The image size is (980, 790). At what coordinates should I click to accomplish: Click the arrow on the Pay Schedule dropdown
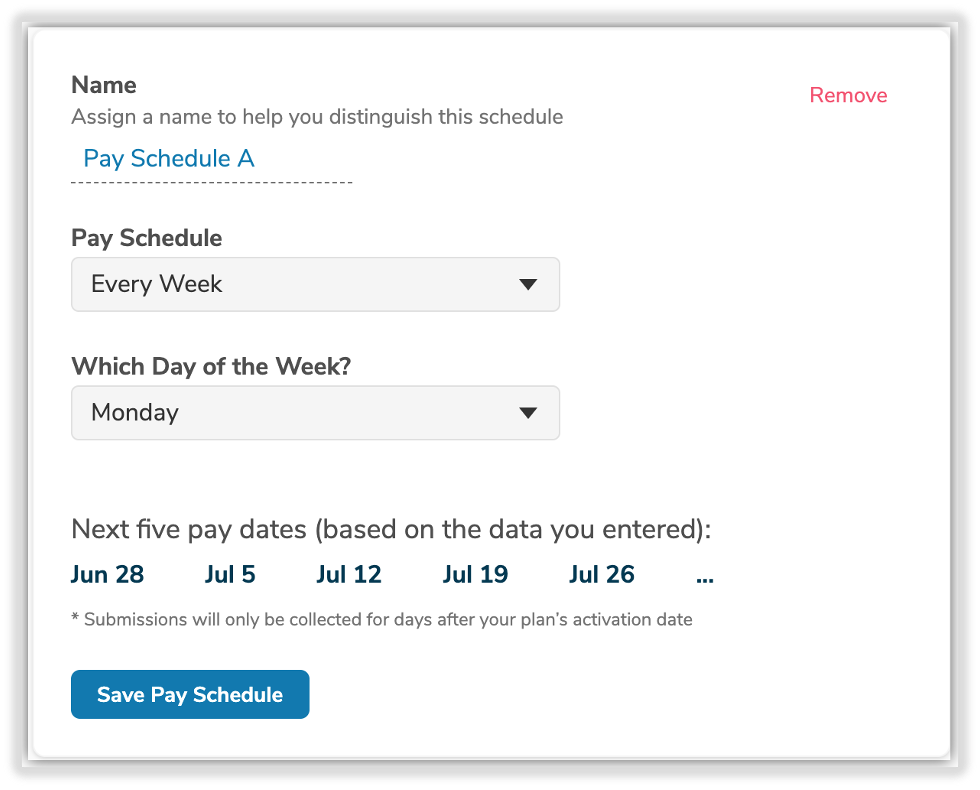point(529,284)
